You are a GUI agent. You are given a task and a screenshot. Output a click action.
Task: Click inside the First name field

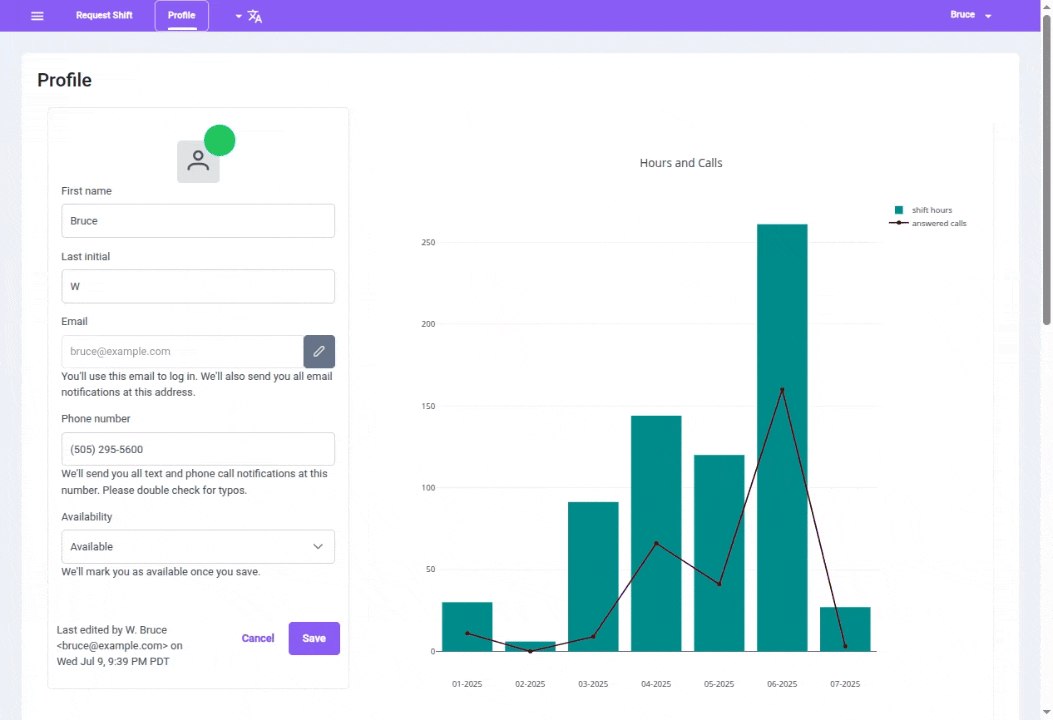[198, 220]
